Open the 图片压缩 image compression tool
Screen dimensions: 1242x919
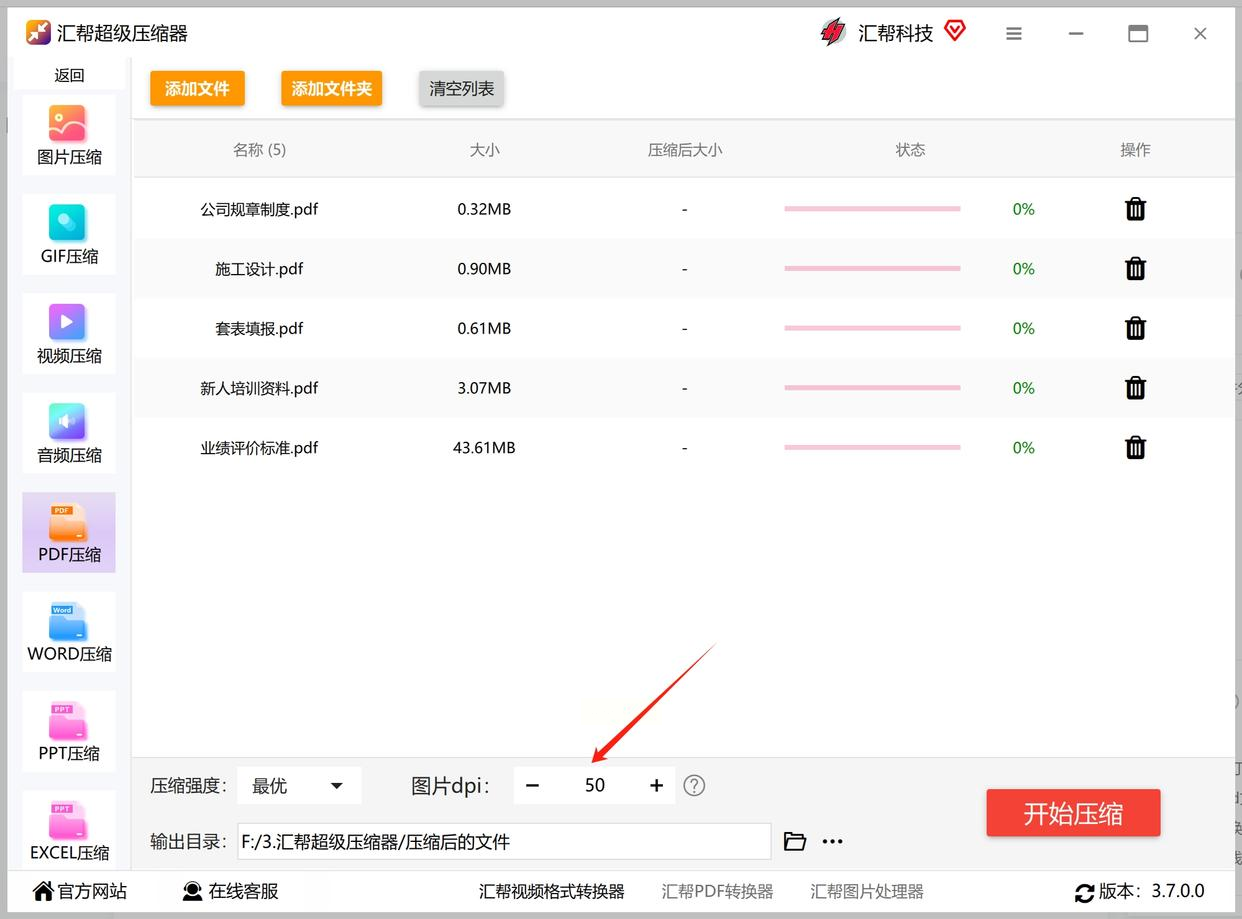[x=68, y=135]
